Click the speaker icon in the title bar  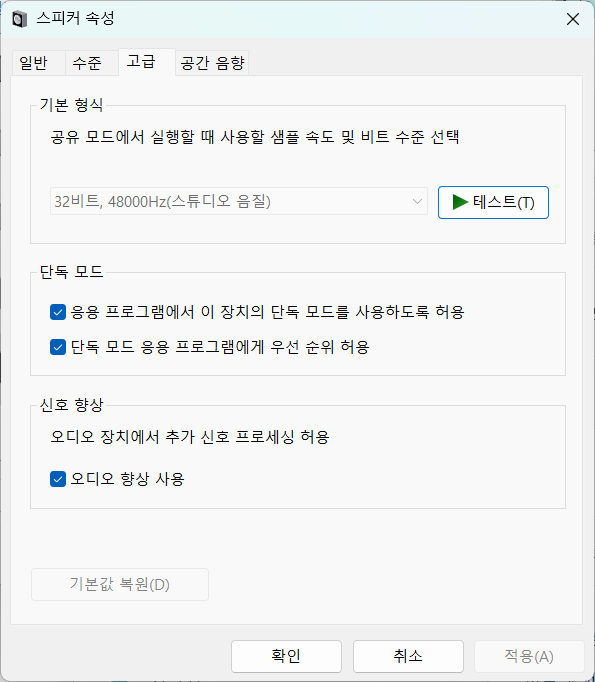coord(20,19)
